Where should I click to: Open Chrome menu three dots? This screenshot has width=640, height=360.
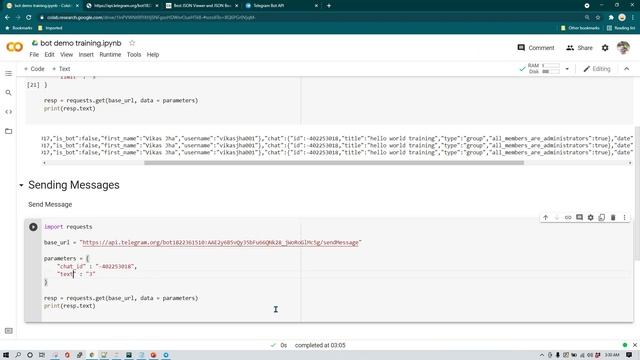pos(633,18)
